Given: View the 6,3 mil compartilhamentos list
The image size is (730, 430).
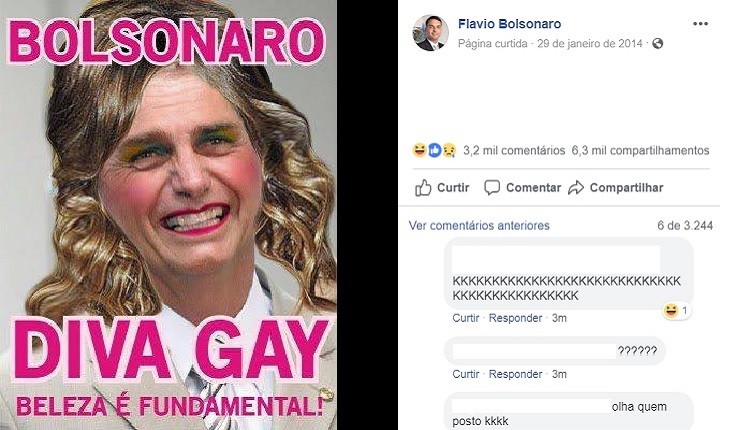Looking at the screenshot, I should 641,151.
